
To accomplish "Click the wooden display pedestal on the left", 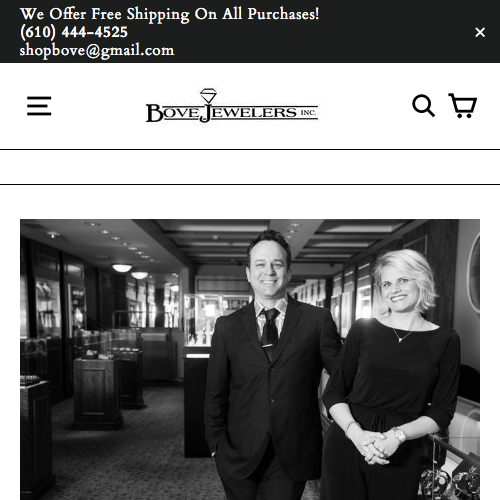I will [x=98, y=393].
